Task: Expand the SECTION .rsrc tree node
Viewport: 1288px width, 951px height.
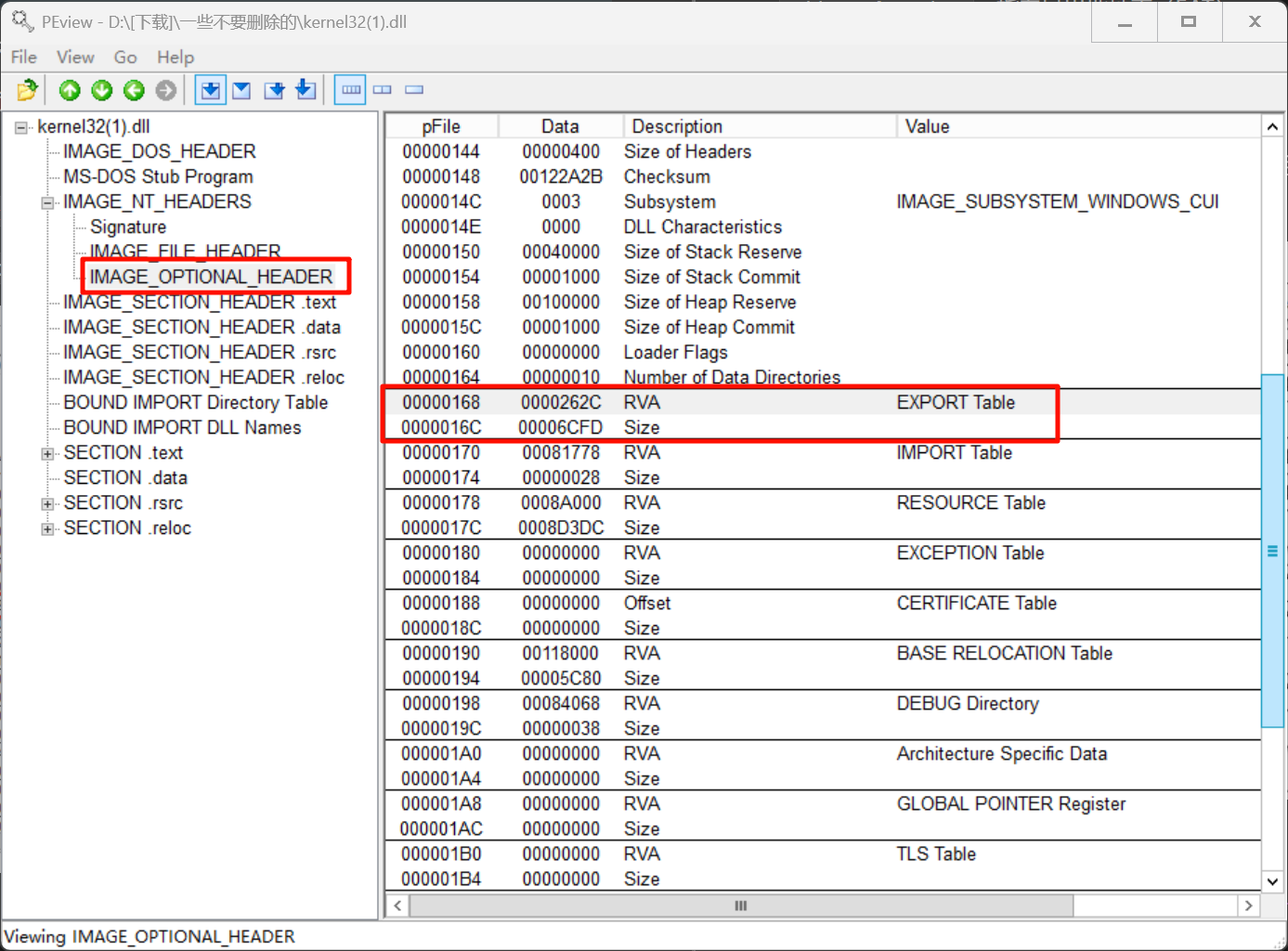Action: click(47, 503)
